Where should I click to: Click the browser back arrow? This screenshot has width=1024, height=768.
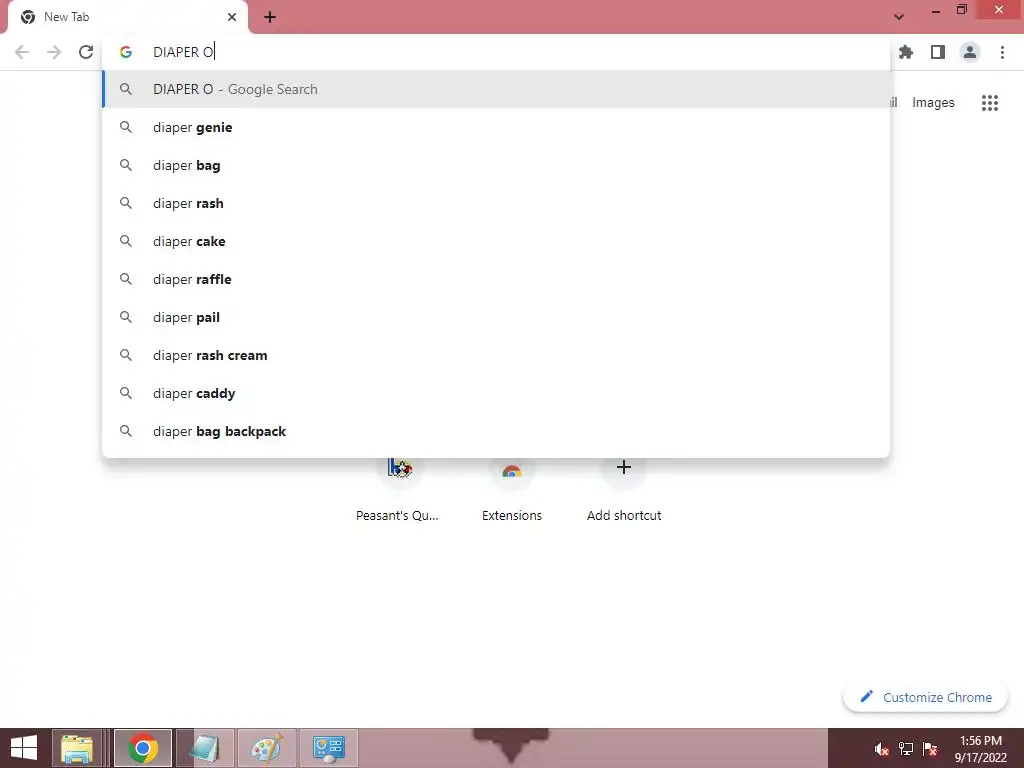[22, 52]
